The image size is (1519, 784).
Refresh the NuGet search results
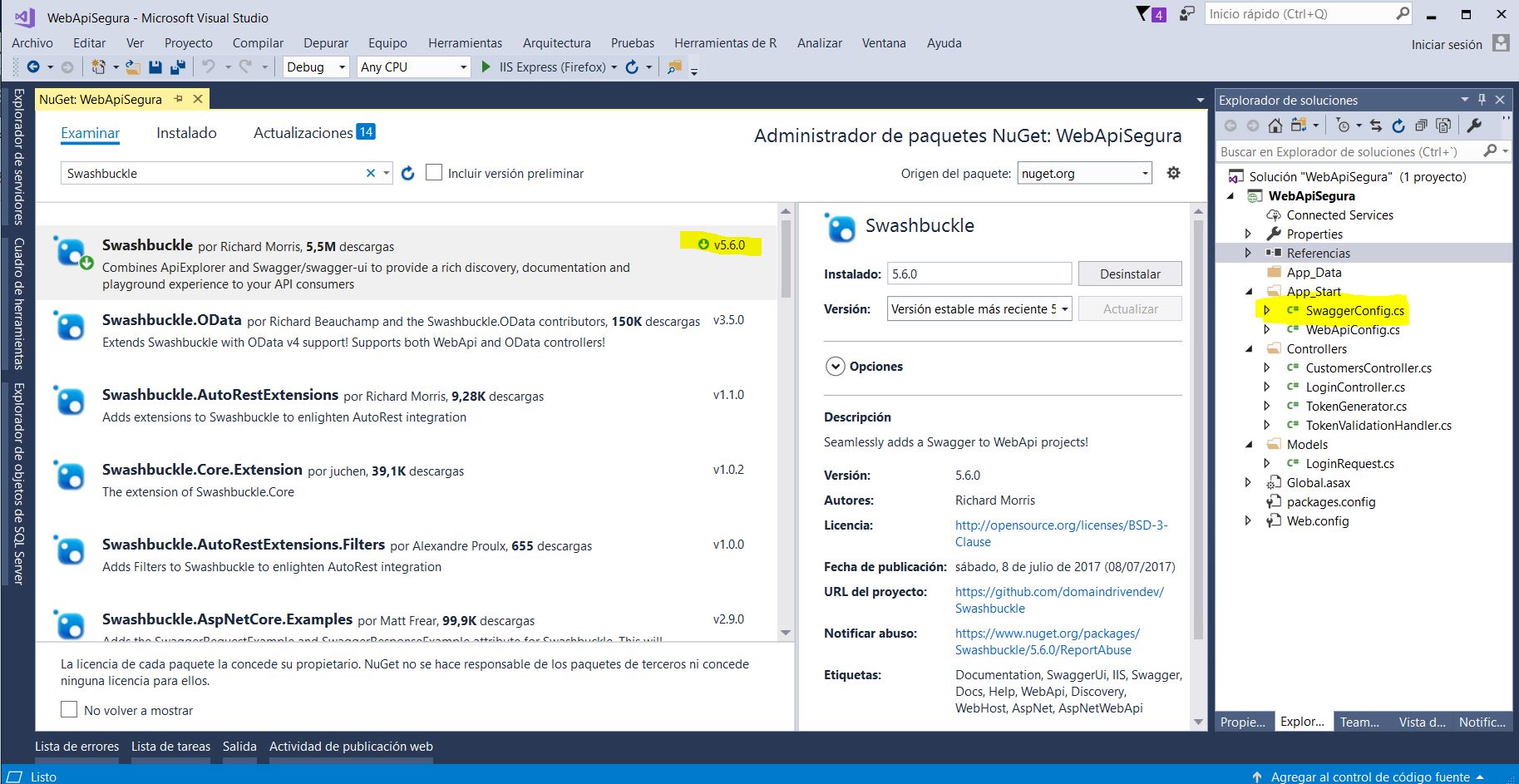click(x=407, y=173)
